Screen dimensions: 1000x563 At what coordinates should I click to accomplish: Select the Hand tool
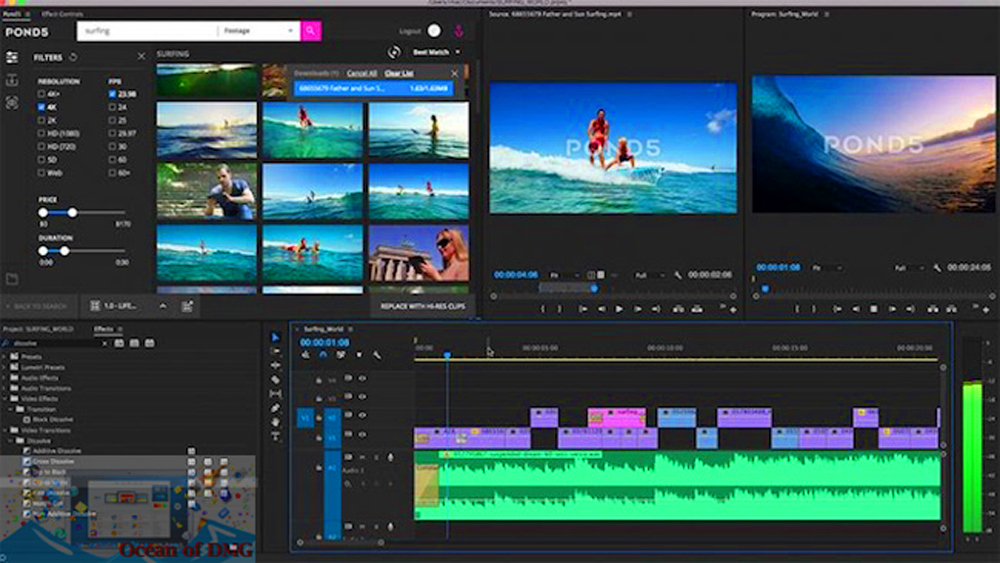[x=275, y=422]
